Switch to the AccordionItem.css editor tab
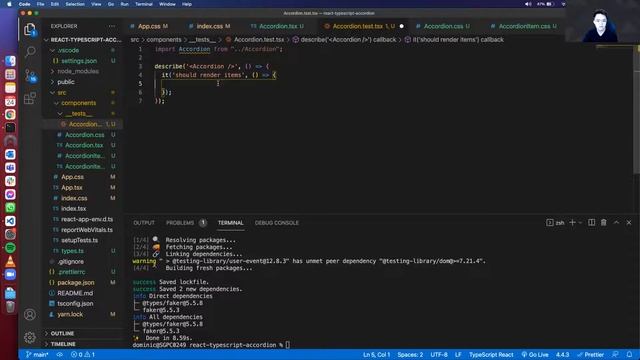 pyautogui.click(x=524, y=26)
